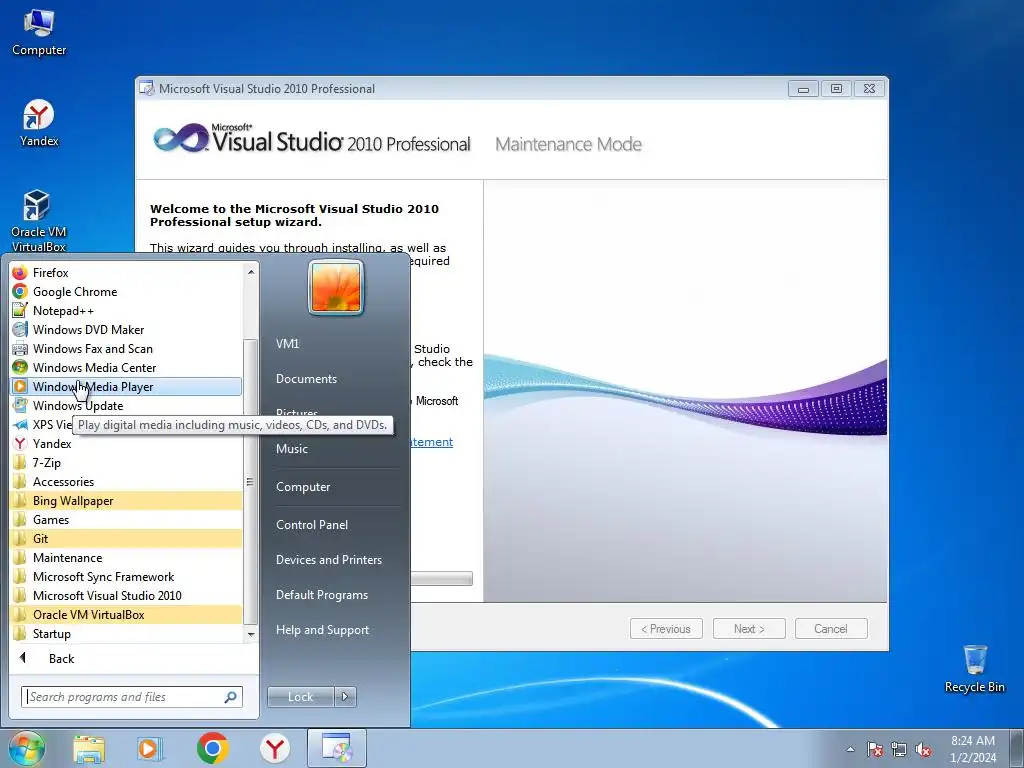The width and height of the screenshot is (1024, 768).
Task: Click the Previous button in setup wizard
Action: coord(666,629)
